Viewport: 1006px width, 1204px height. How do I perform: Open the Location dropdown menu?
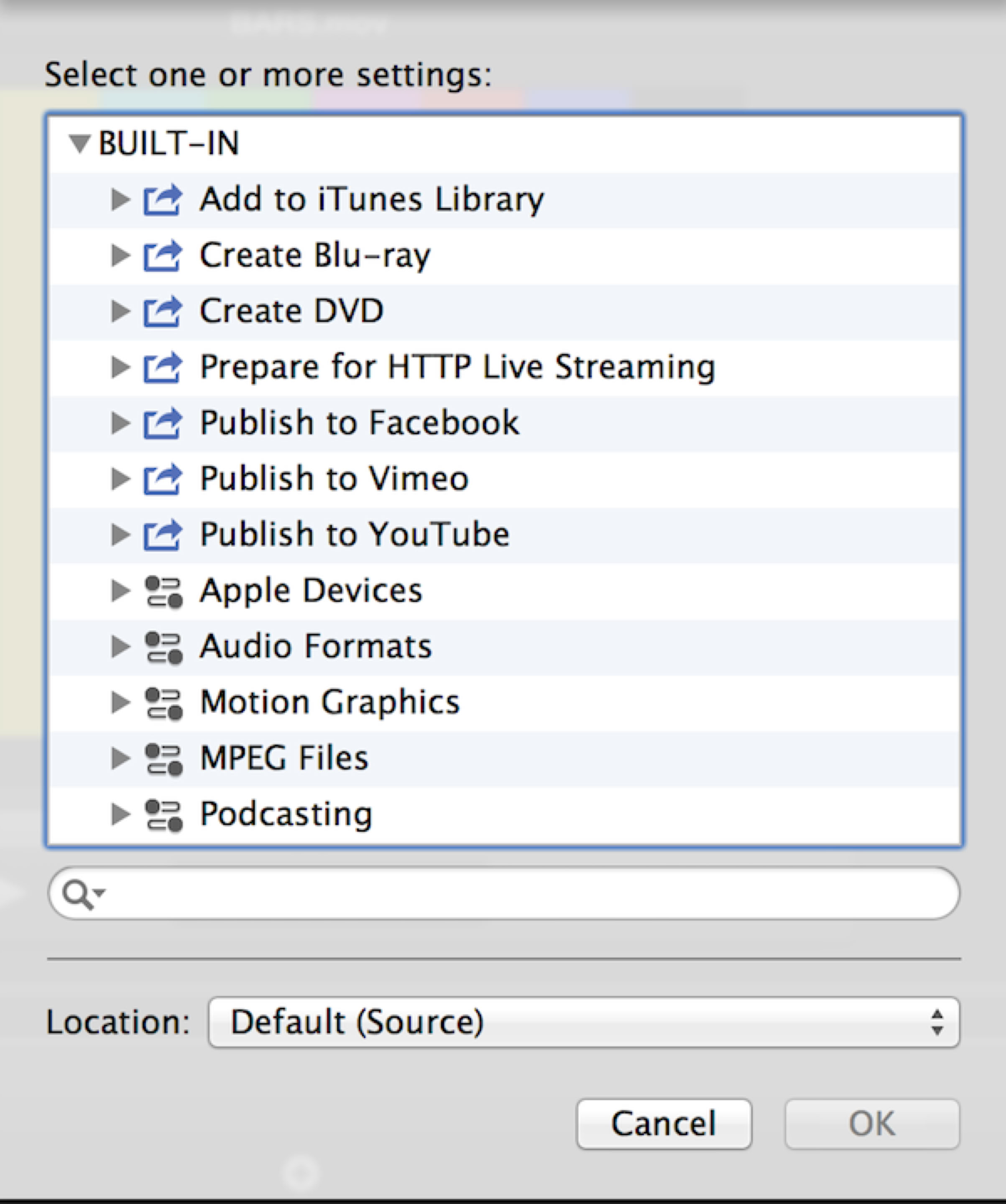[583, 1022]
